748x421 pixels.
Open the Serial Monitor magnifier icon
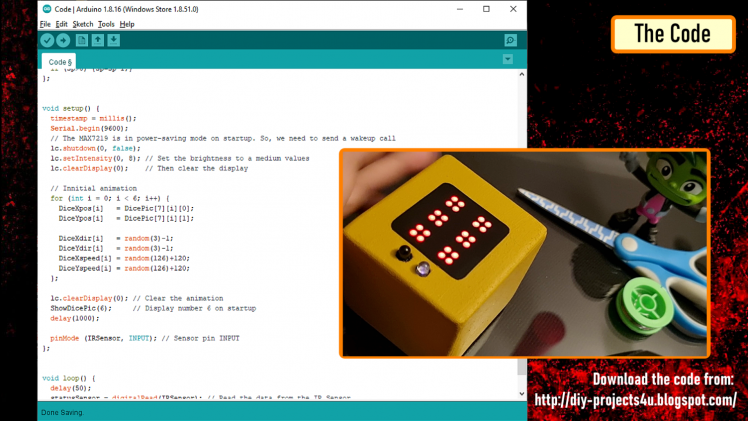click(510, 41)
